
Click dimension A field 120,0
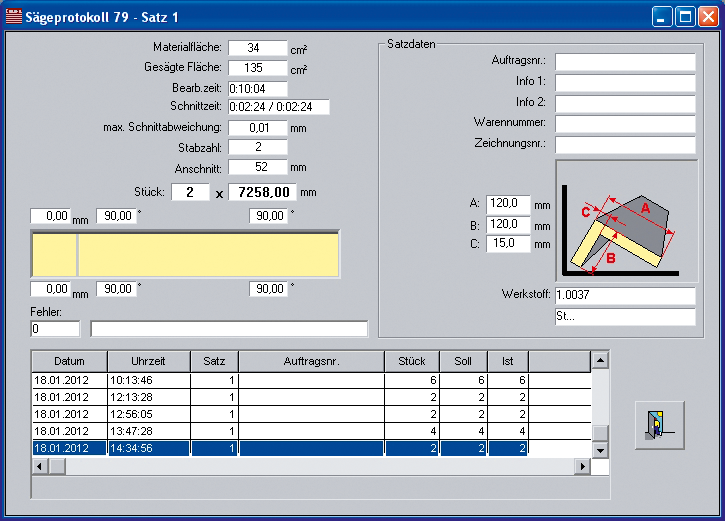point(508,204)
